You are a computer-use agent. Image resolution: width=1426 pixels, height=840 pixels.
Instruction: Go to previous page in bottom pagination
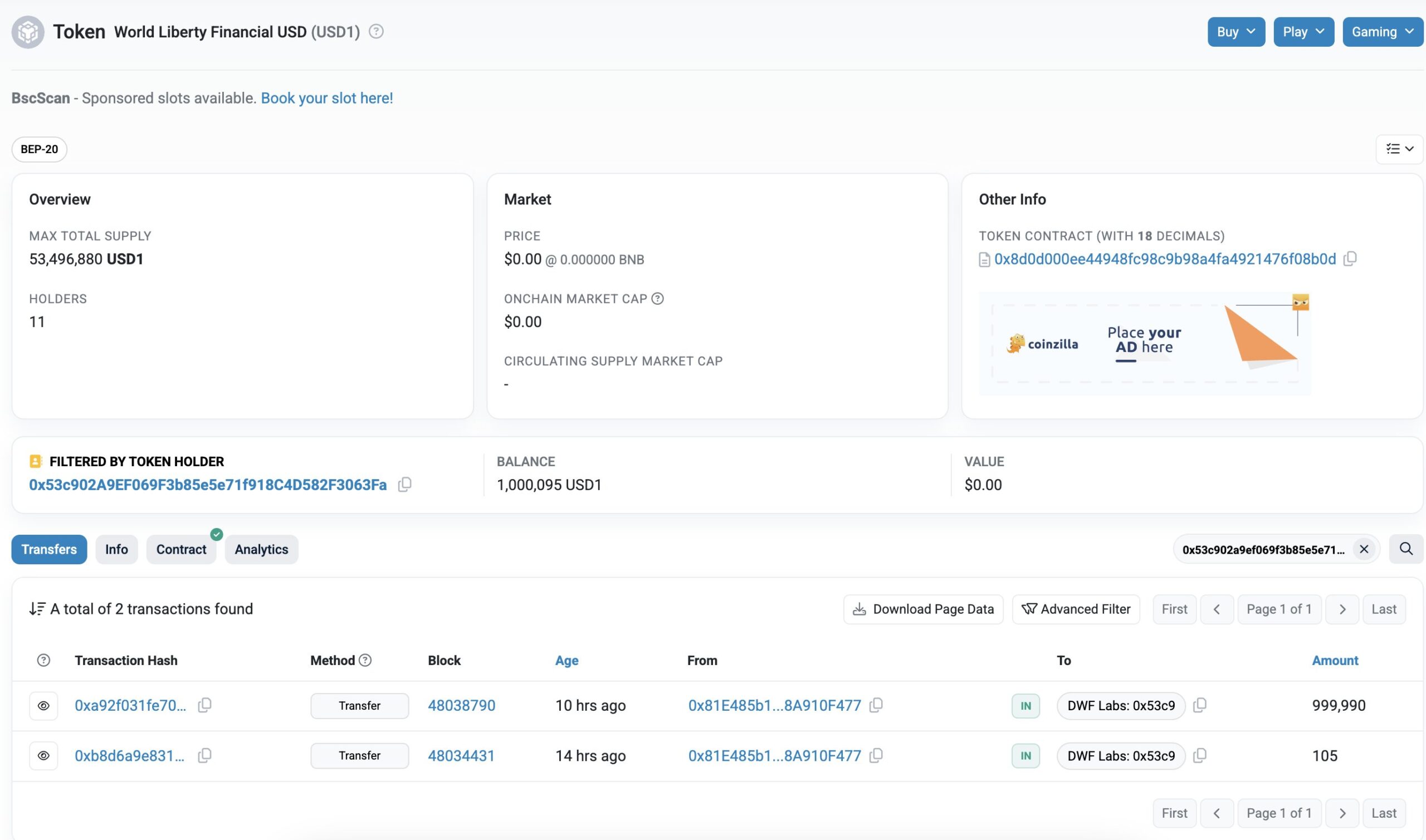(x=1216, y=813)
